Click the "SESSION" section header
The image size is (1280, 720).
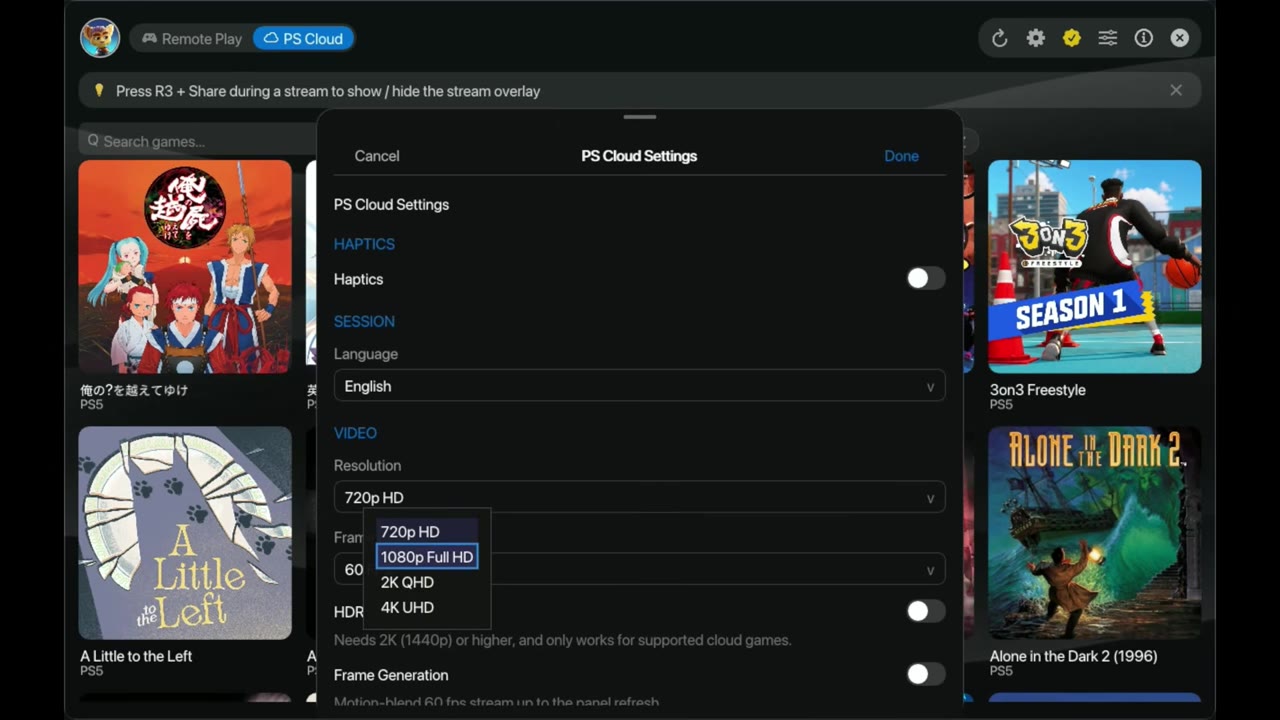pos(364,321)
